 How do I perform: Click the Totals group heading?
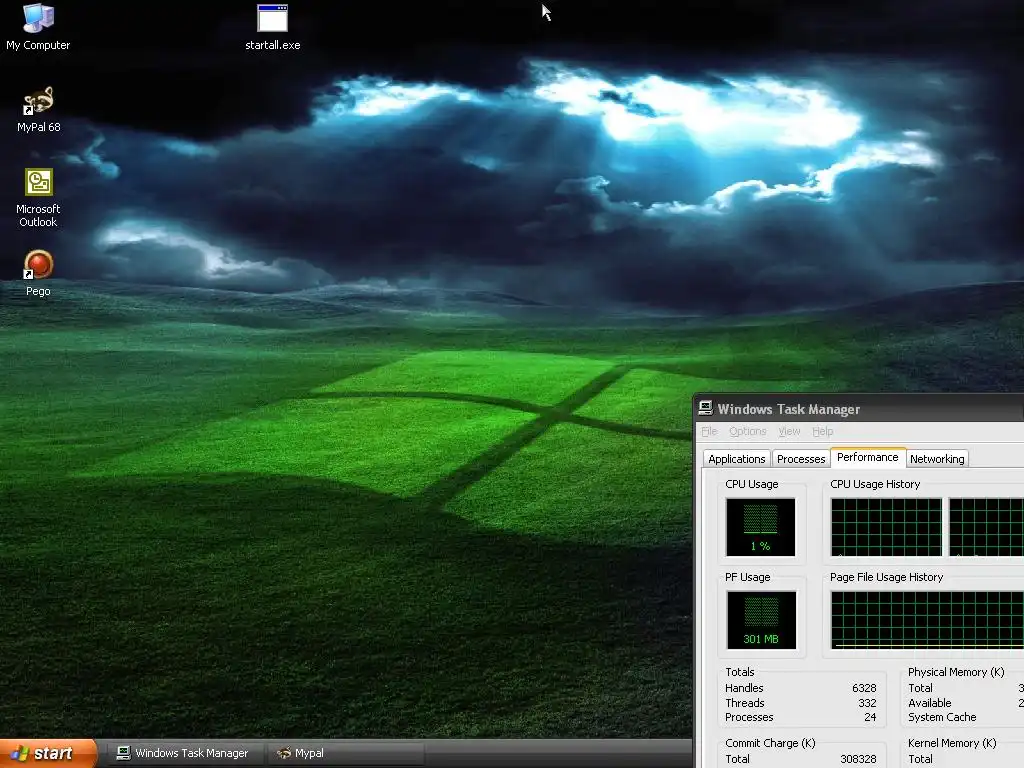(x=739, y=672)
